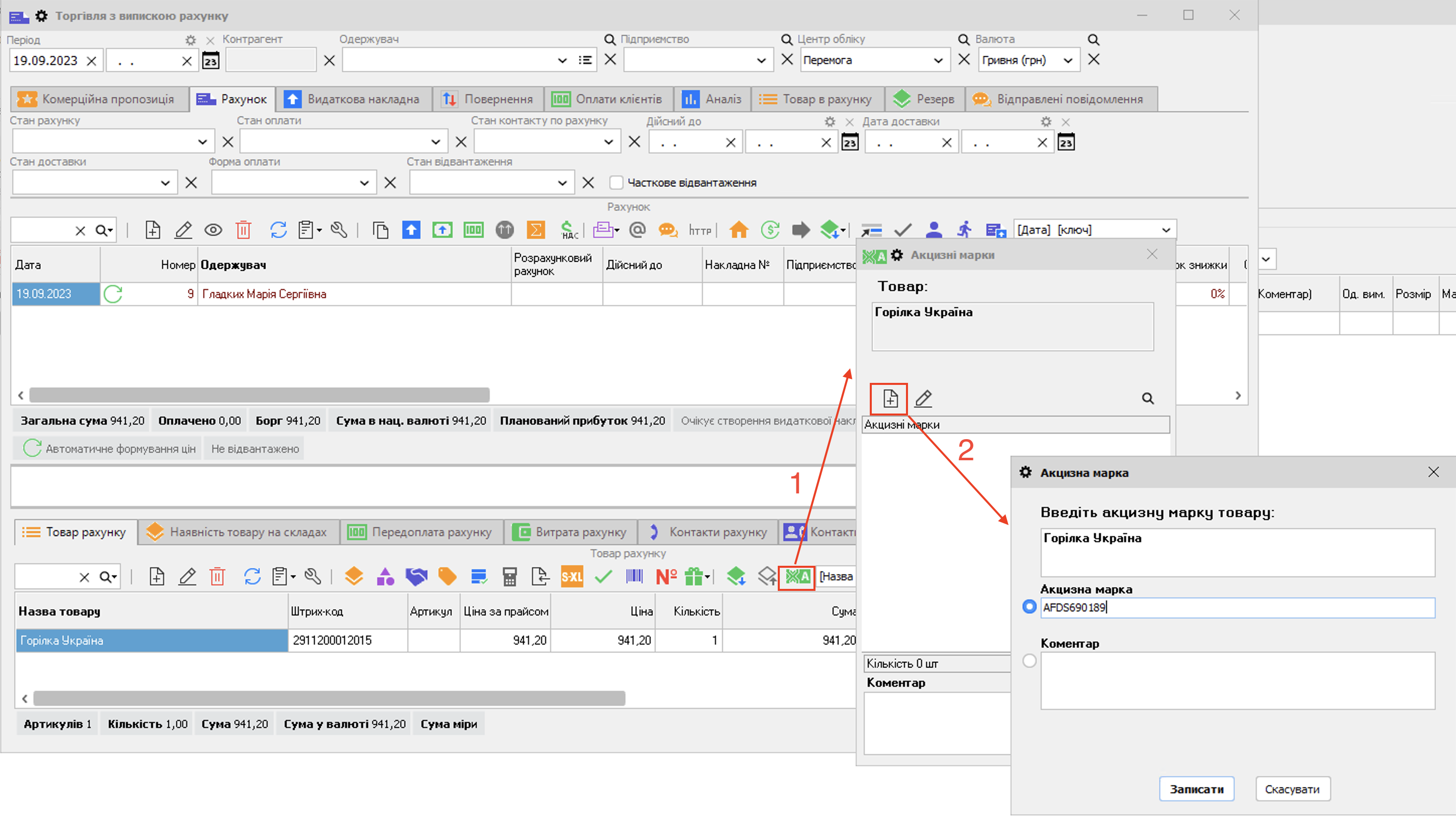Click the pencil edit icon in Акцизні марки panel
This screenshot has height=816, width=1456.
coord(923,398)
